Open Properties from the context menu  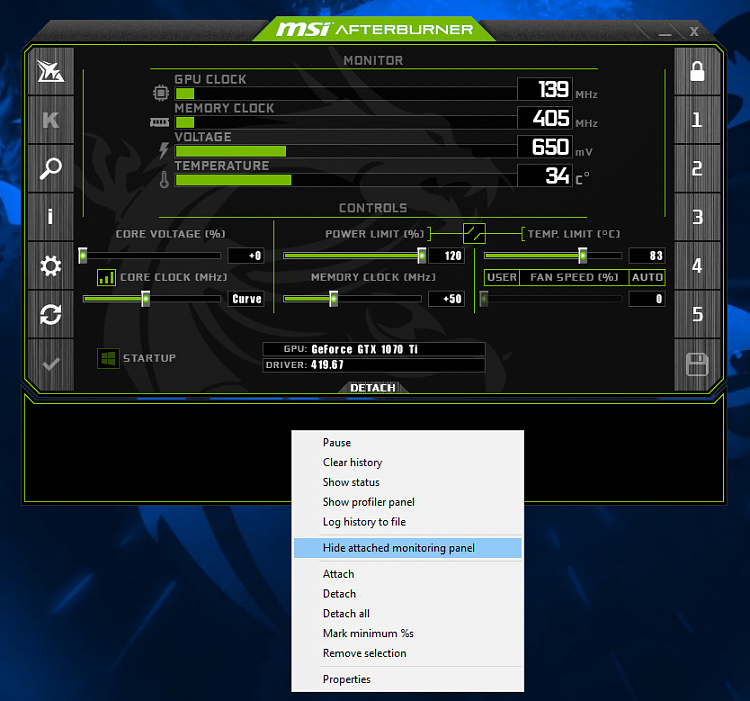[408, 679]
